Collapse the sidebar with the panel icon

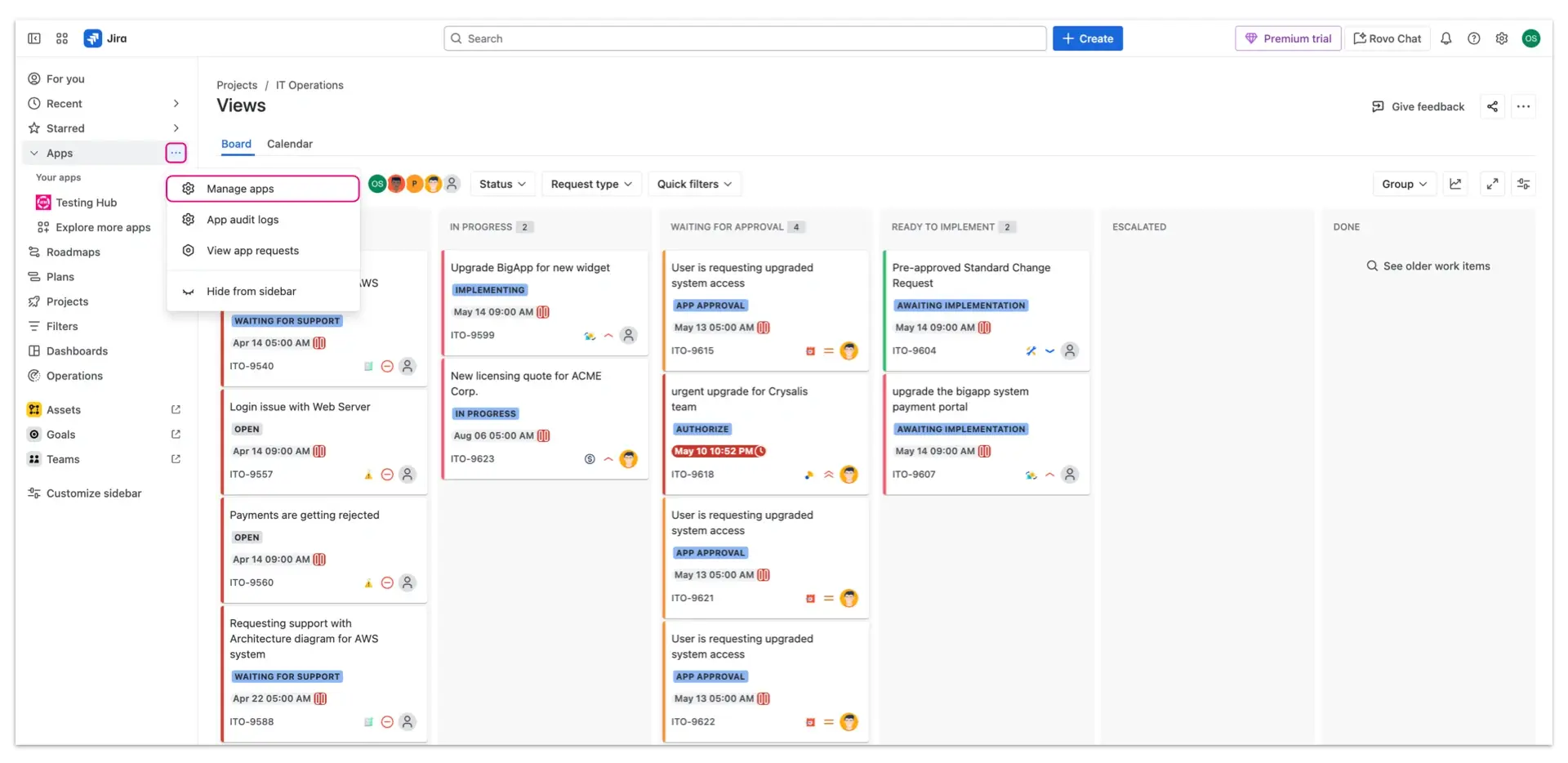point(33,38)
